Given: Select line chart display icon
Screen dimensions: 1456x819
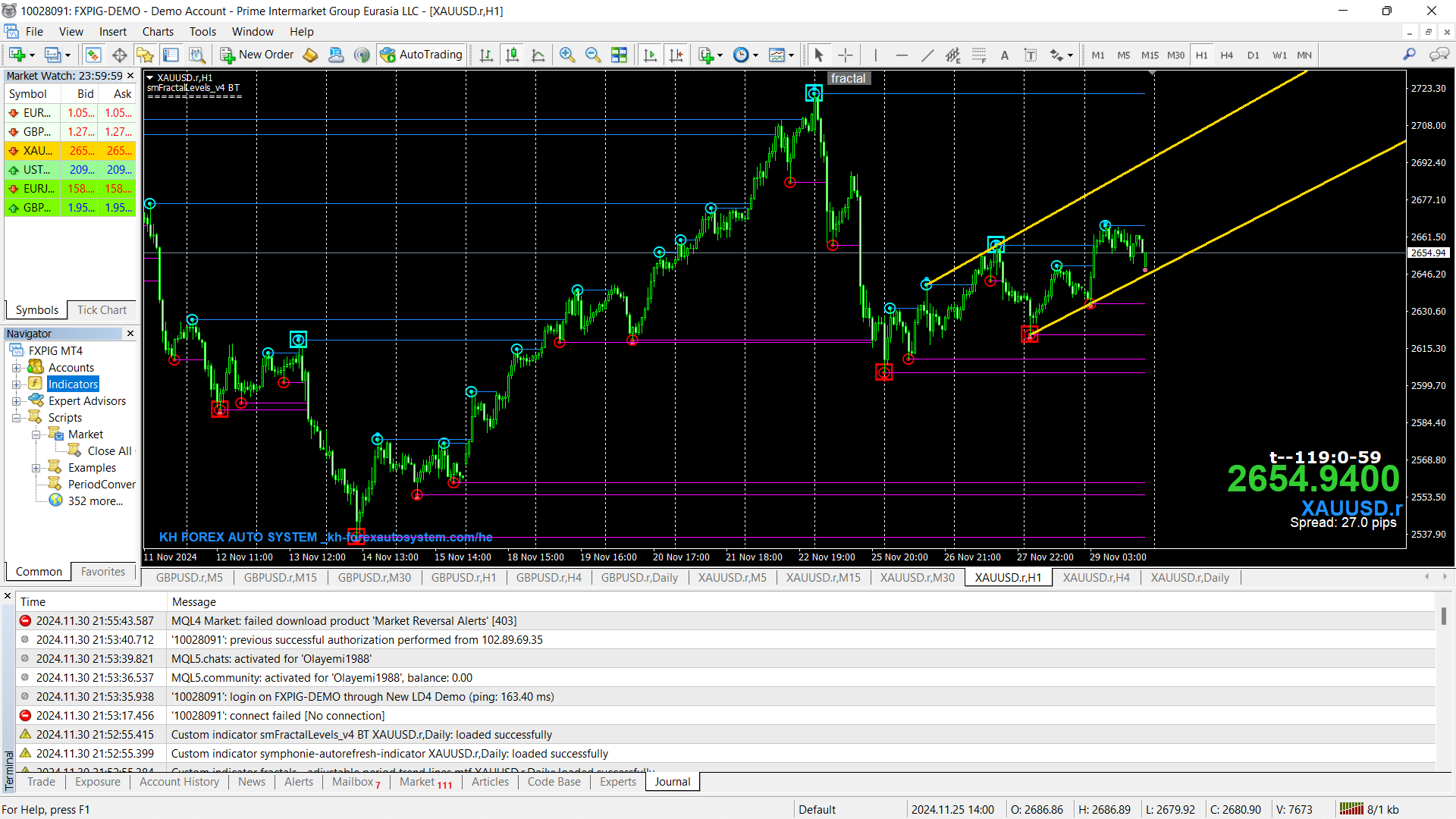Looking at the screenshot, I should coord(538,55).
